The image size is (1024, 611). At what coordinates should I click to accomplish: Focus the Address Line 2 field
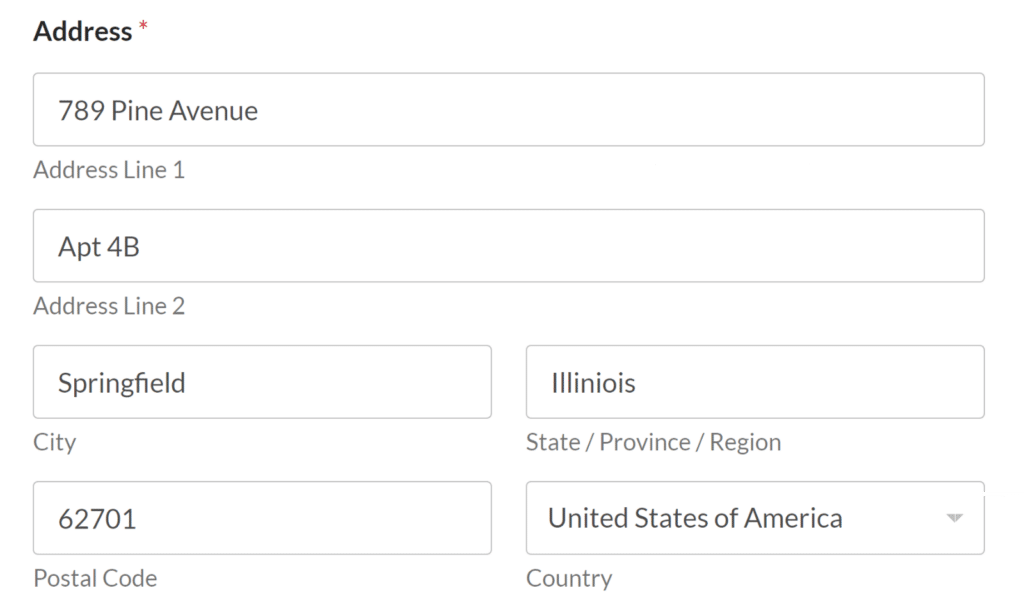pos(510,245)
